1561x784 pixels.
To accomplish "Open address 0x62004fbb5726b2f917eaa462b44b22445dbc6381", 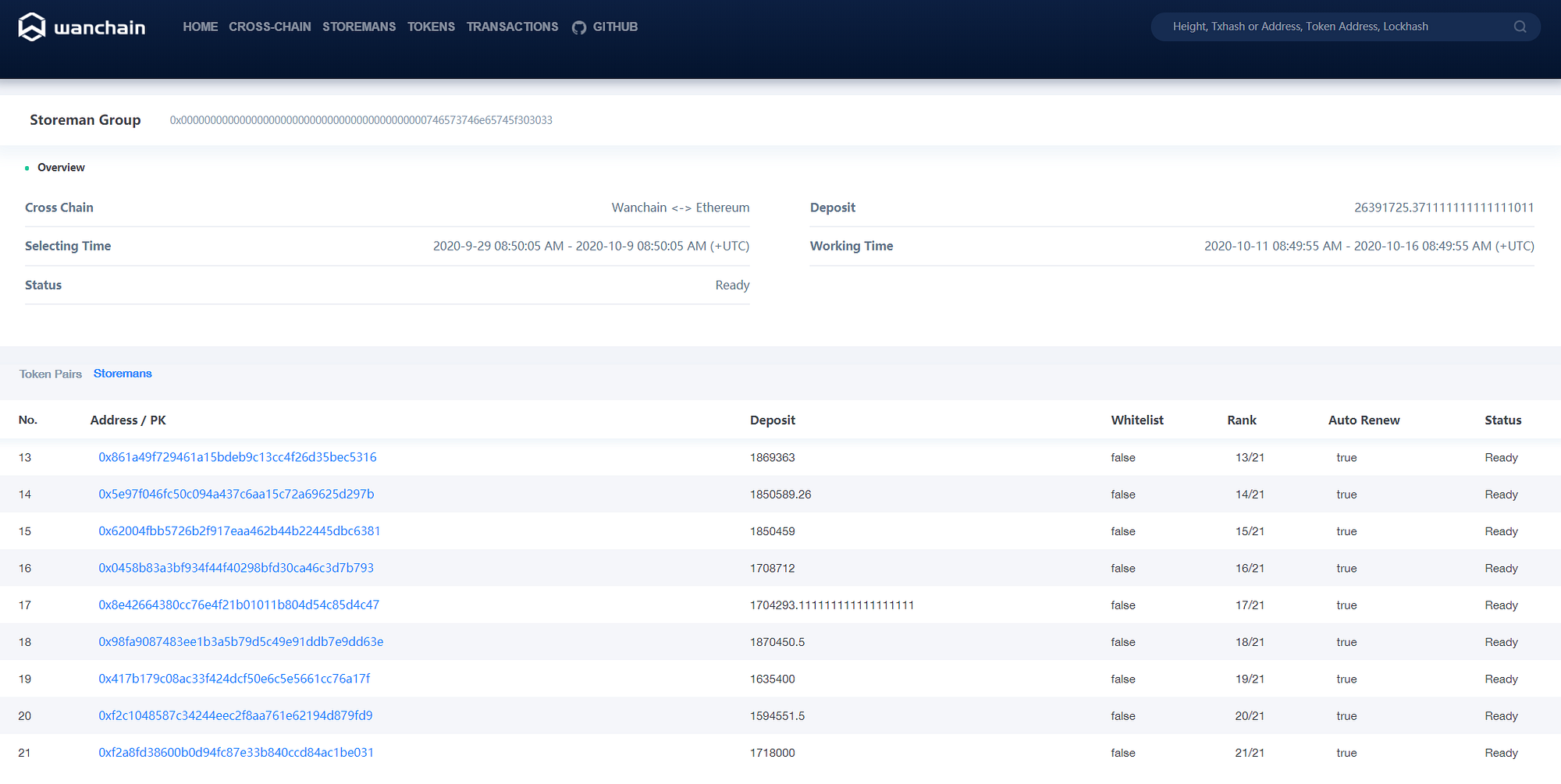I will (x=240, y=530).
